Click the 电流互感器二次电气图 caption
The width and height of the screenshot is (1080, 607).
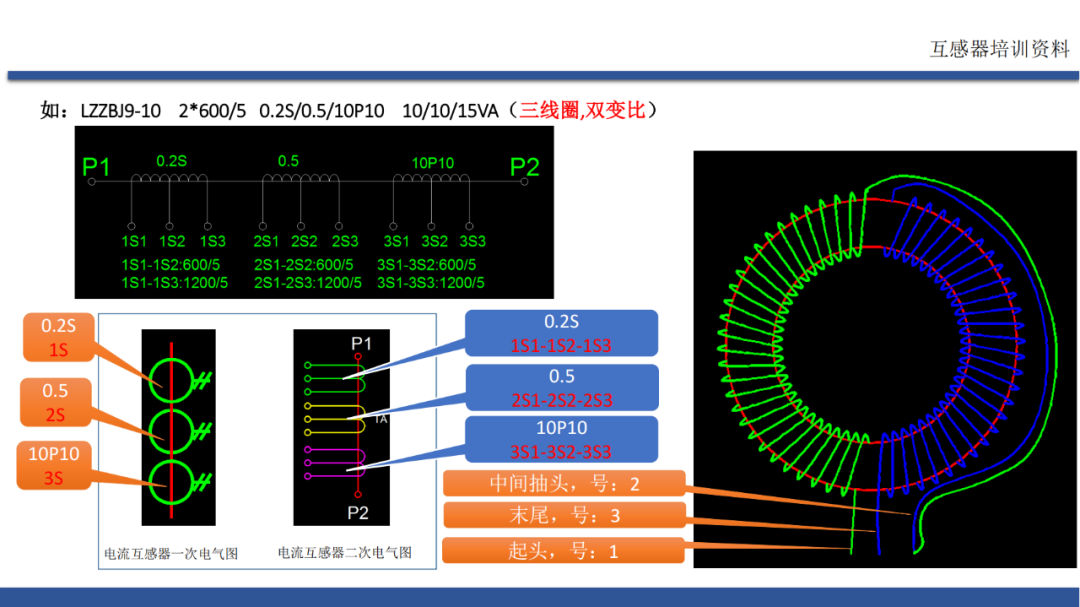pyautogui.click(x=344, y=552)
